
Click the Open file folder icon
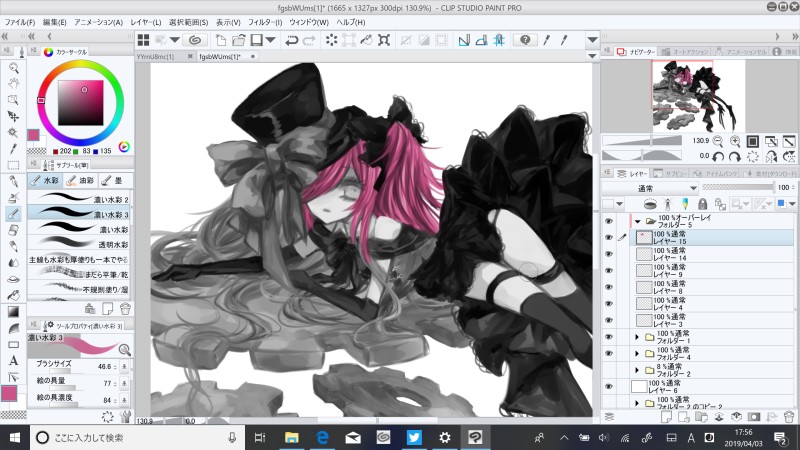pos(238,40)
